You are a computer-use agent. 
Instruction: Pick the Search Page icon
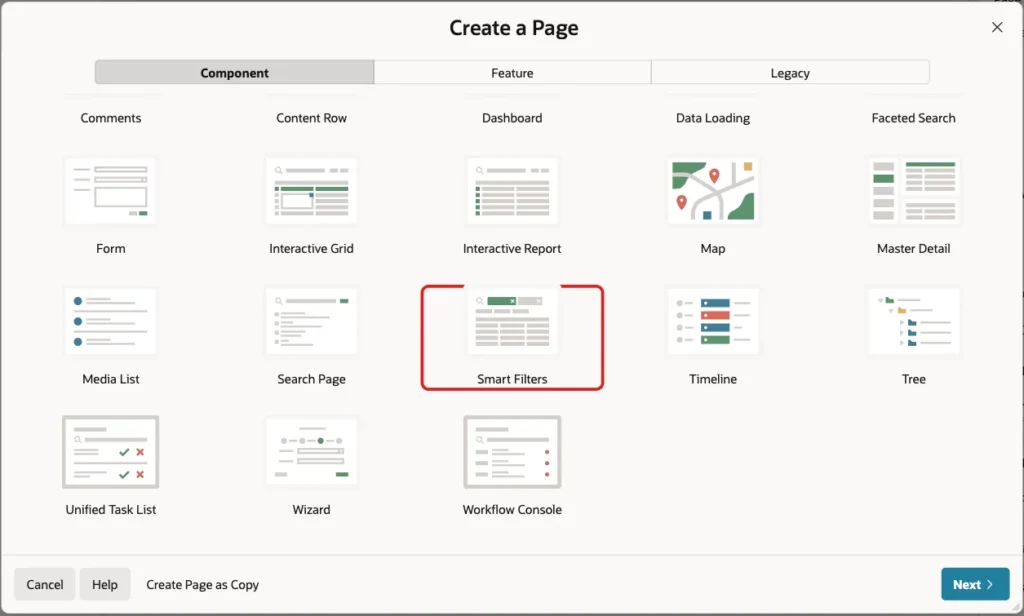(312, 321)
